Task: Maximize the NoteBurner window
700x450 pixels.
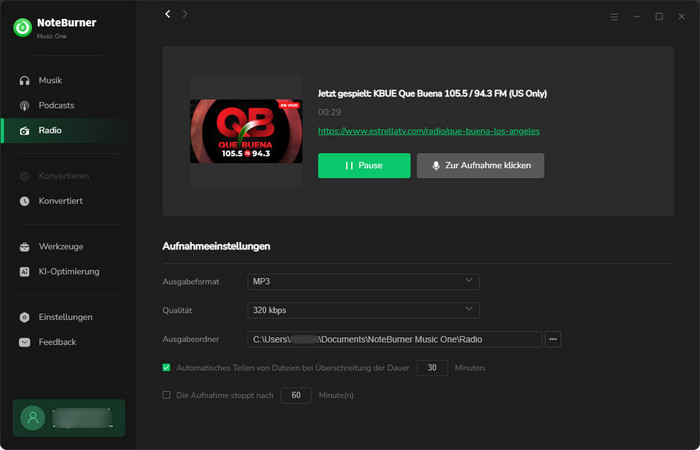Action: pyautogui.click(x=659, y=17)
